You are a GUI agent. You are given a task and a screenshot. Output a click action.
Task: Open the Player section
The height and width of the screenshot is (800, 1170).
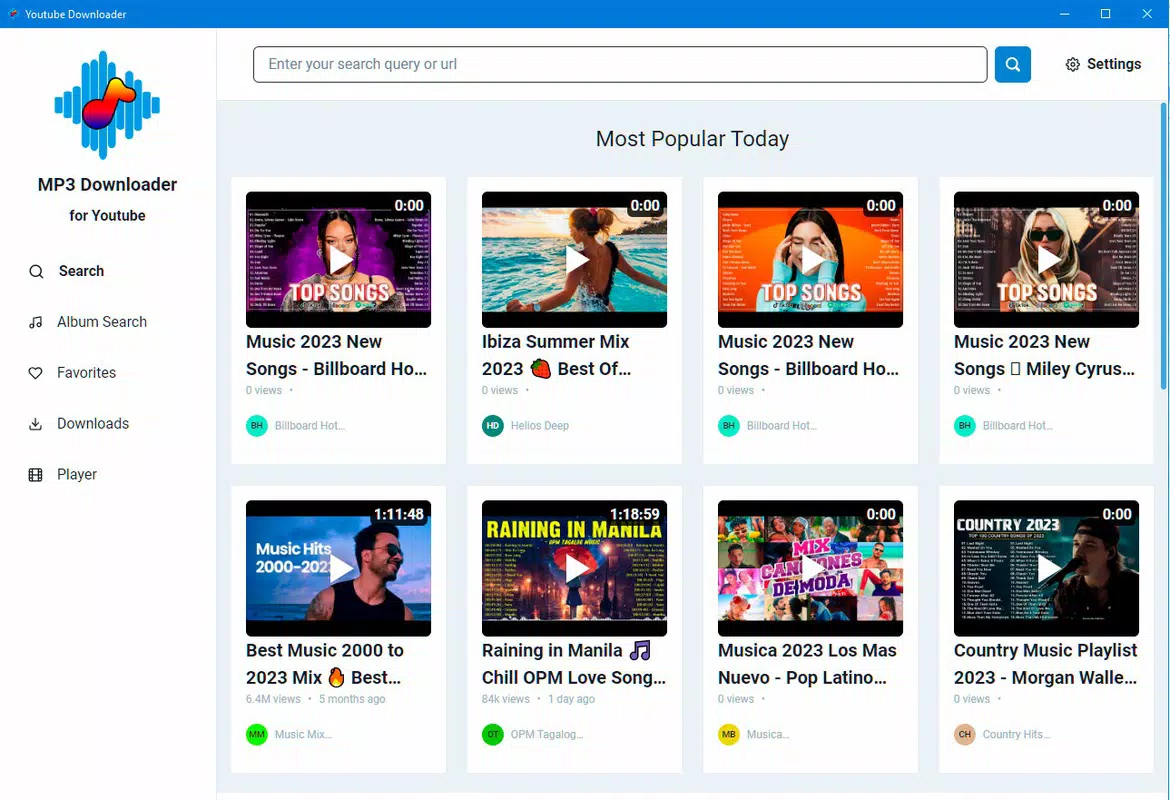point(77,475)
